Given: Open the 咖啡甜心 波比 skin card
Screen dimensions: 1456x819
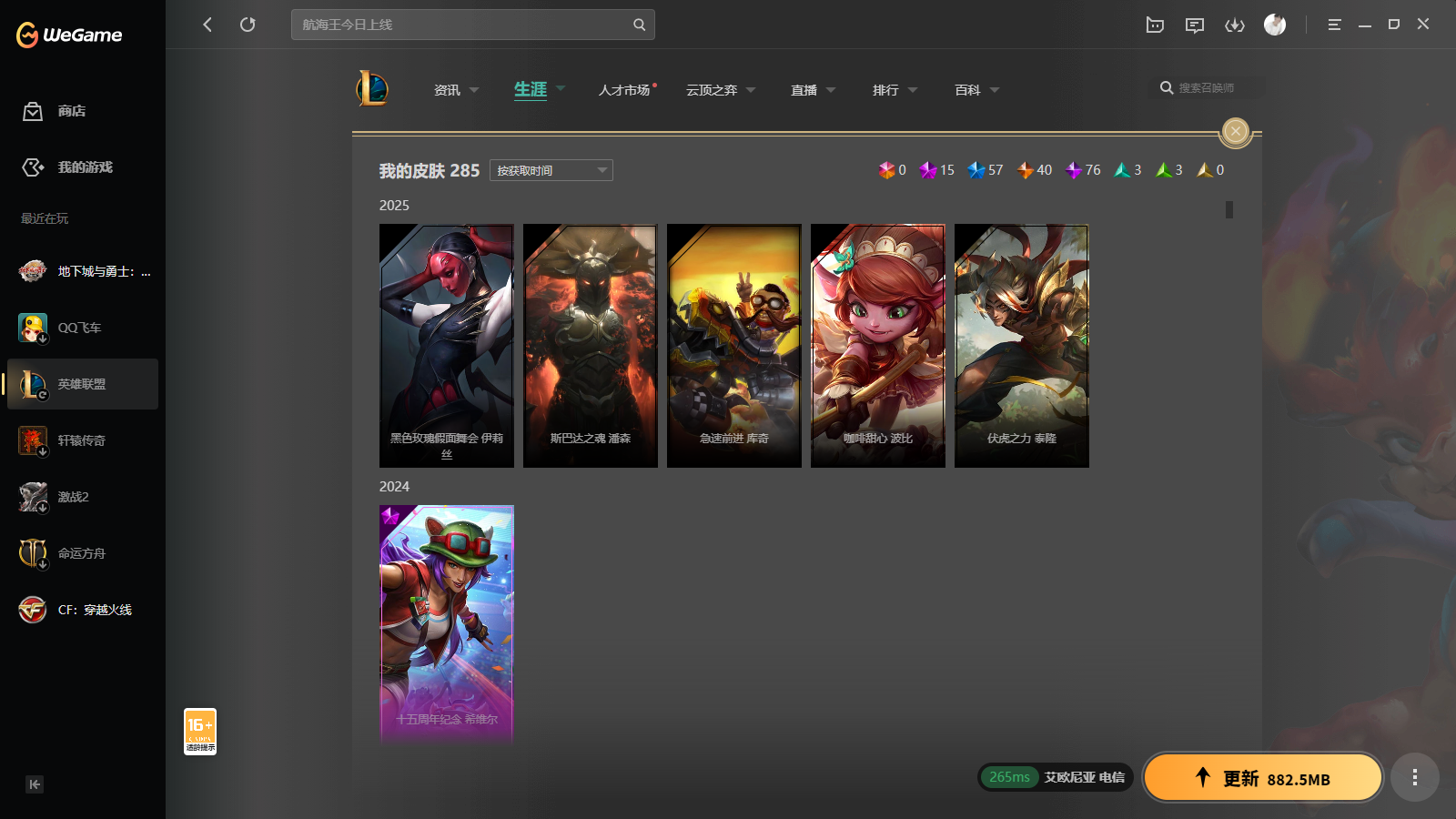Looking at the screenshot, I should coord(878,346).
